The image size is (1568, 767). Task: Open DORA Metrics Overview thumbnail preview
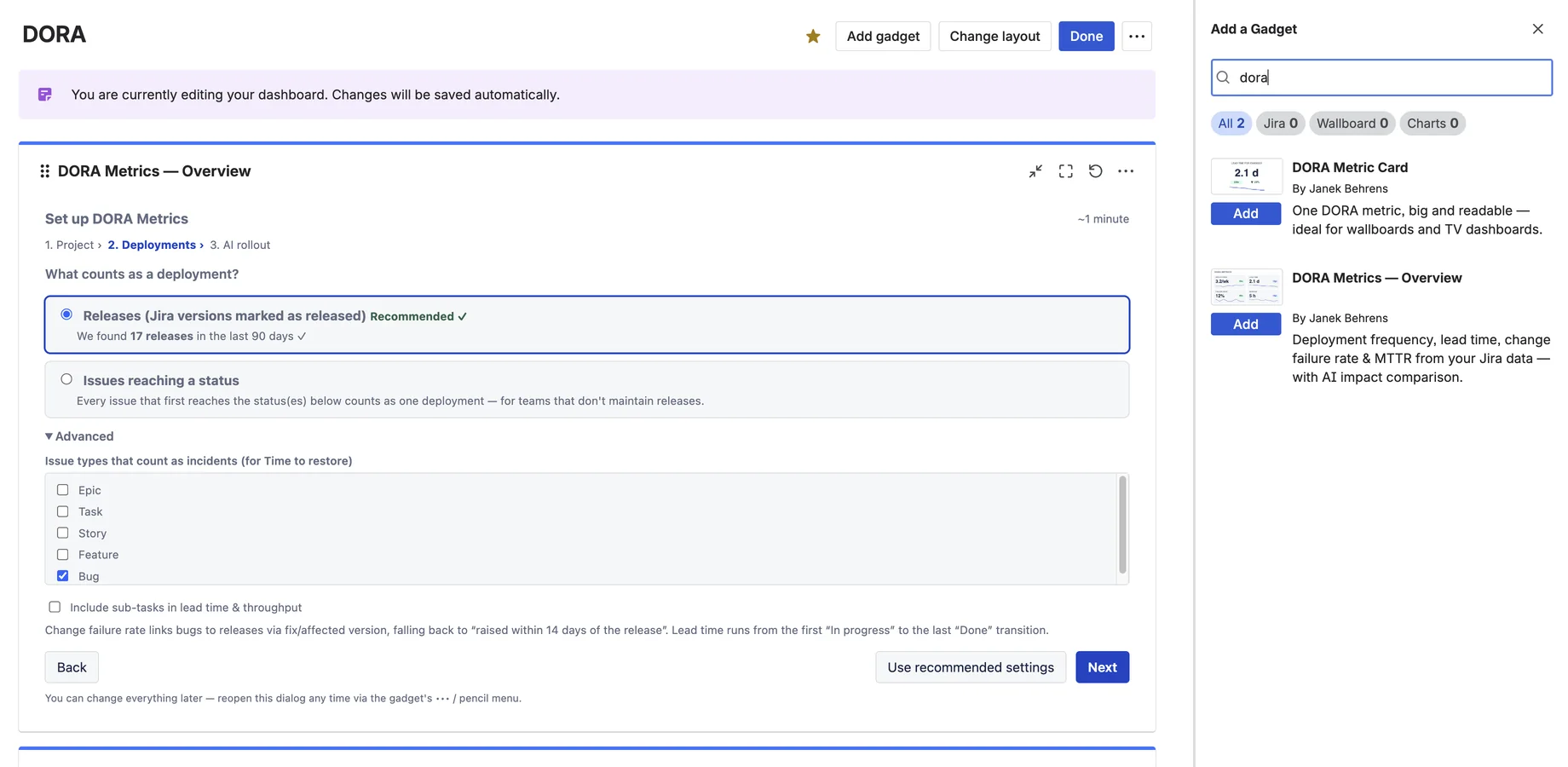point(1247,287)
